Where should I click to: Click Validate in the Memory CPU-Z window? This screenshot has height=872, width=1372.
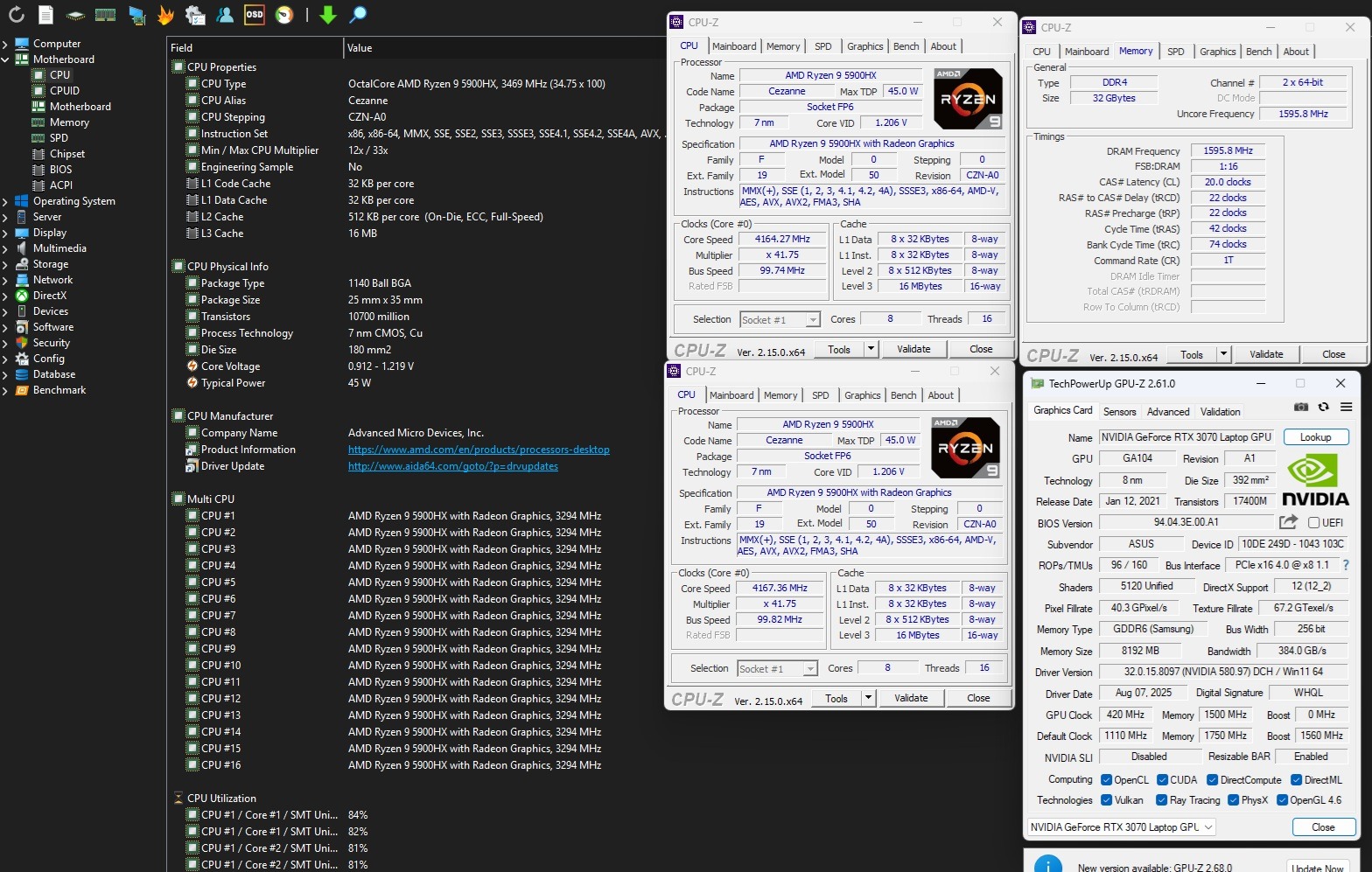point(1266,354)
